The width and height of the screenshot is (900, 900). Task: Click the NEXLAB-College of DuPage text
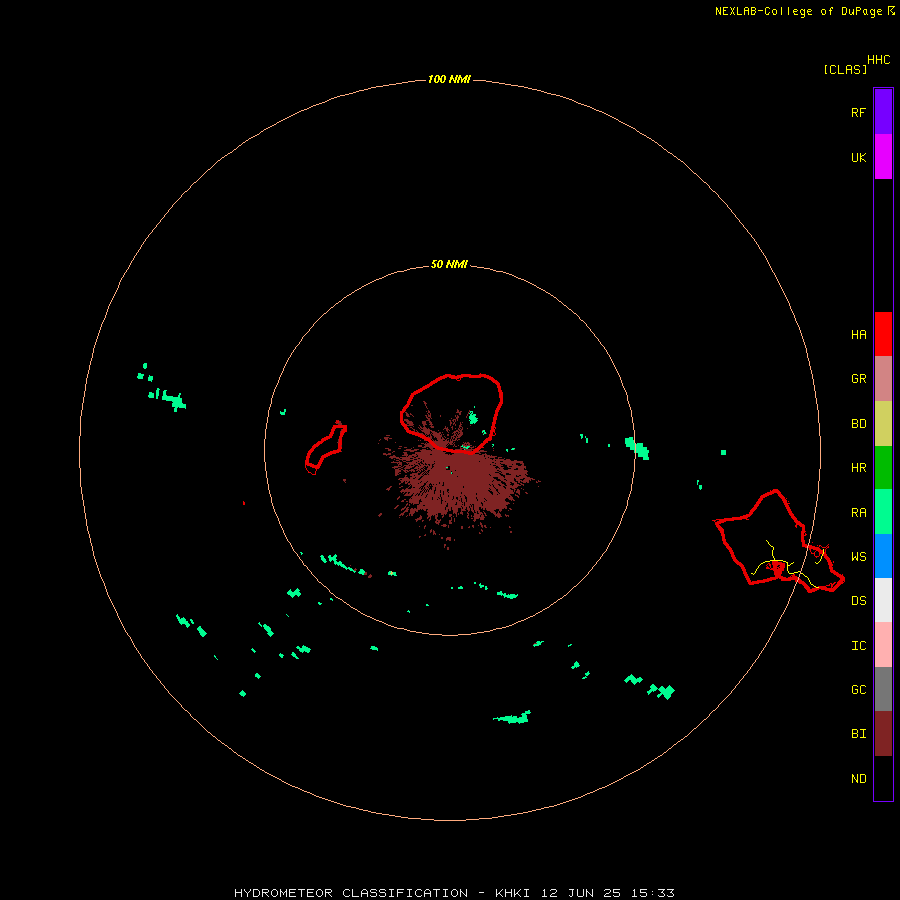798,11
